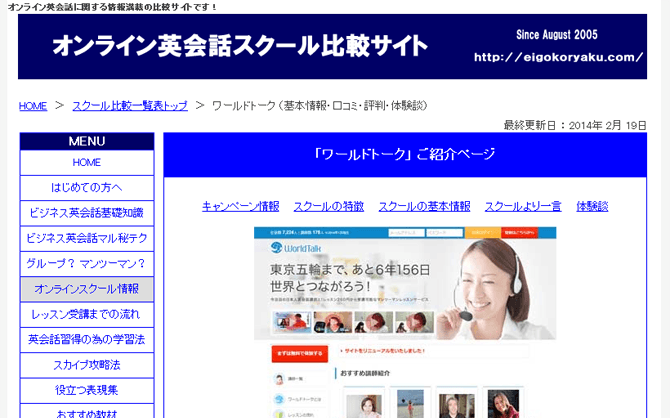Click the WorldTalk logo in the screenshot
This screenshot has height=418, width=670.
(296, 248)
